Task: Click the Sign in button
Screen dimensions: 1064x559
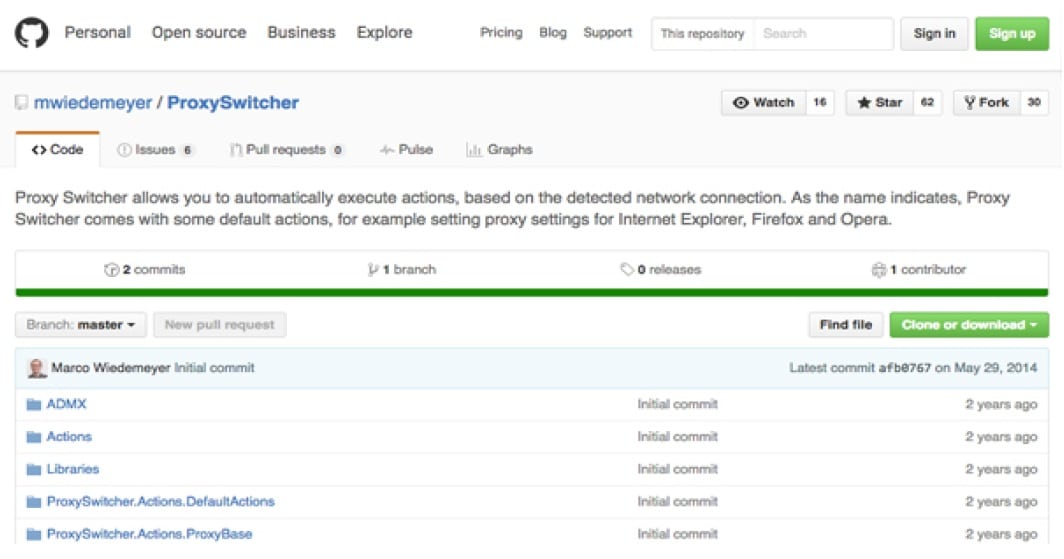Action: [934, 34]
